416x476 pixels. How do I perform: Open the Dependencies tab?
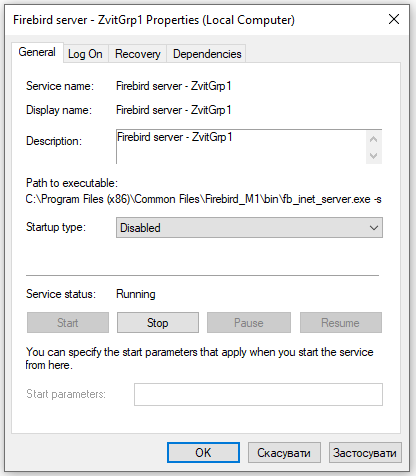pos(207,54)
